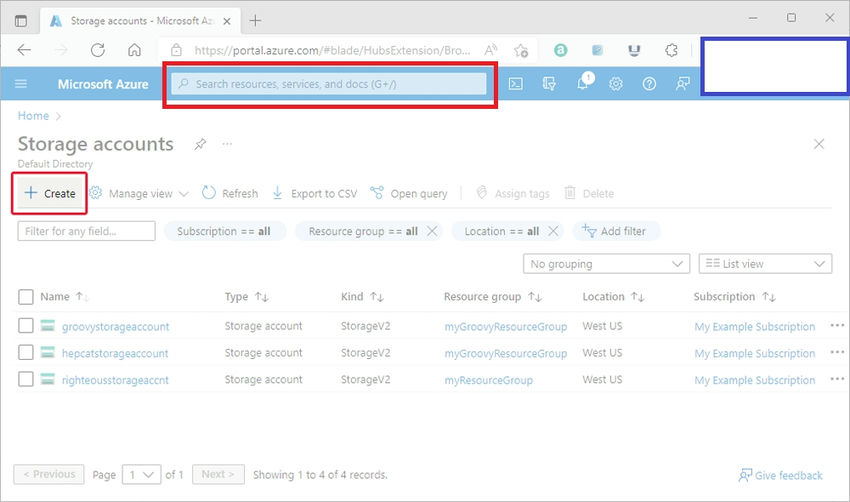Click the read aloud icon in the address bar
This screenshot has width=850, height=502.
coord(490,50)
